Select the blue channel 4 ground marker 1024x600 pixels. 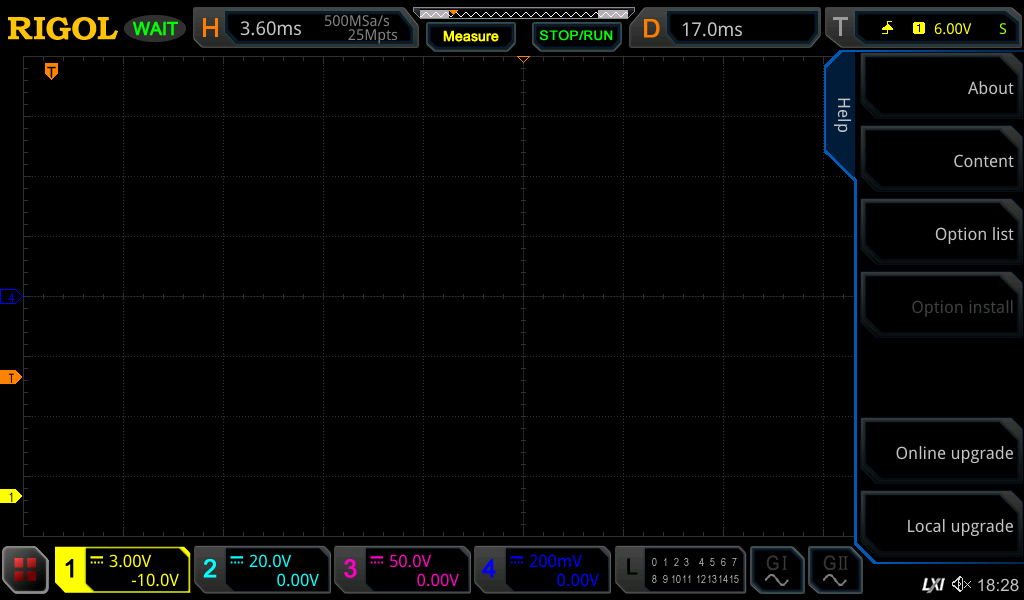tap(12, 297)
